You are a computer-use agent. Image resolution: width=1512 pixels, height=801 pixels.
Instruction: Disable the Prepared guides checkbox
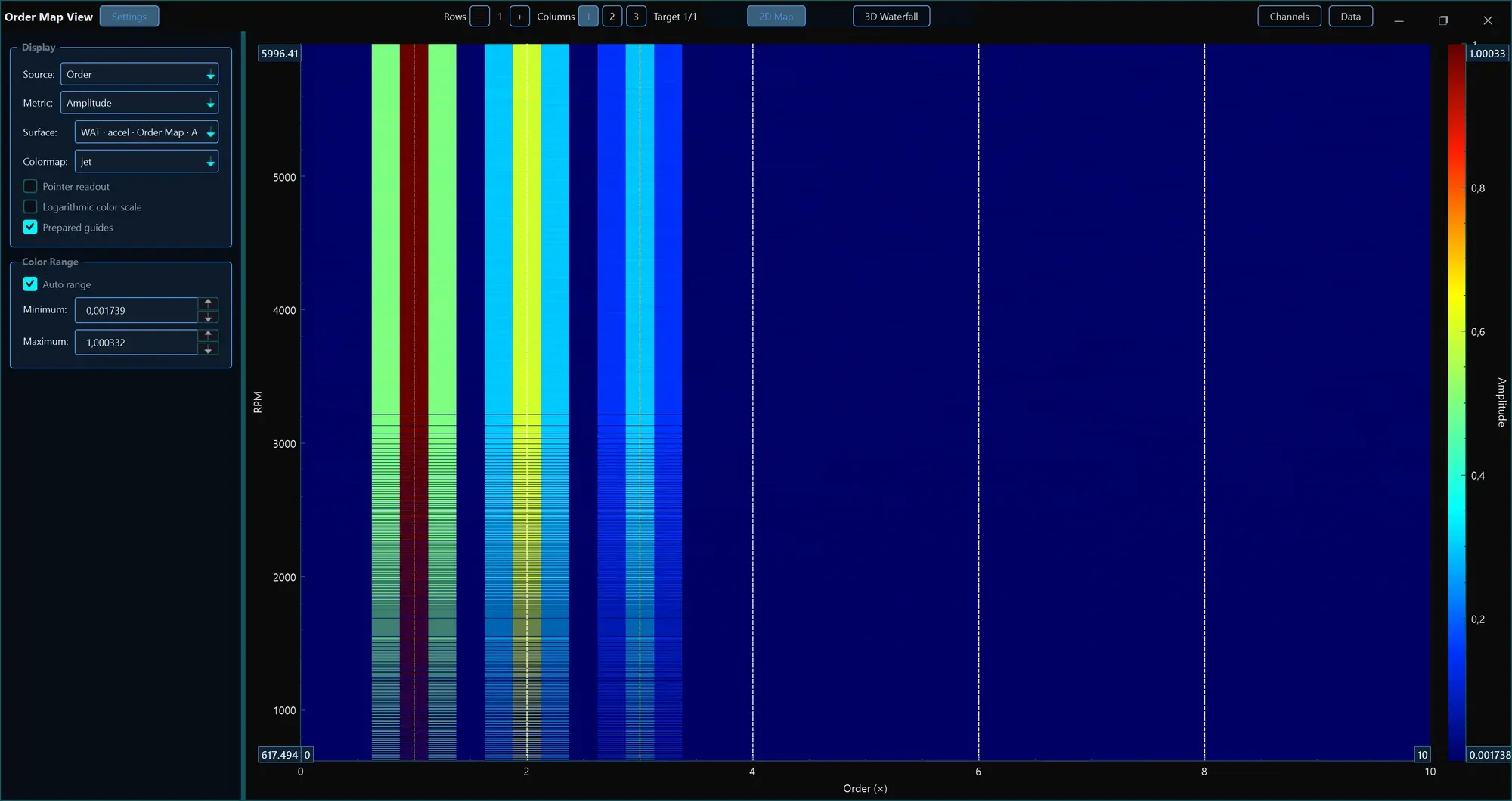point(30,227)
